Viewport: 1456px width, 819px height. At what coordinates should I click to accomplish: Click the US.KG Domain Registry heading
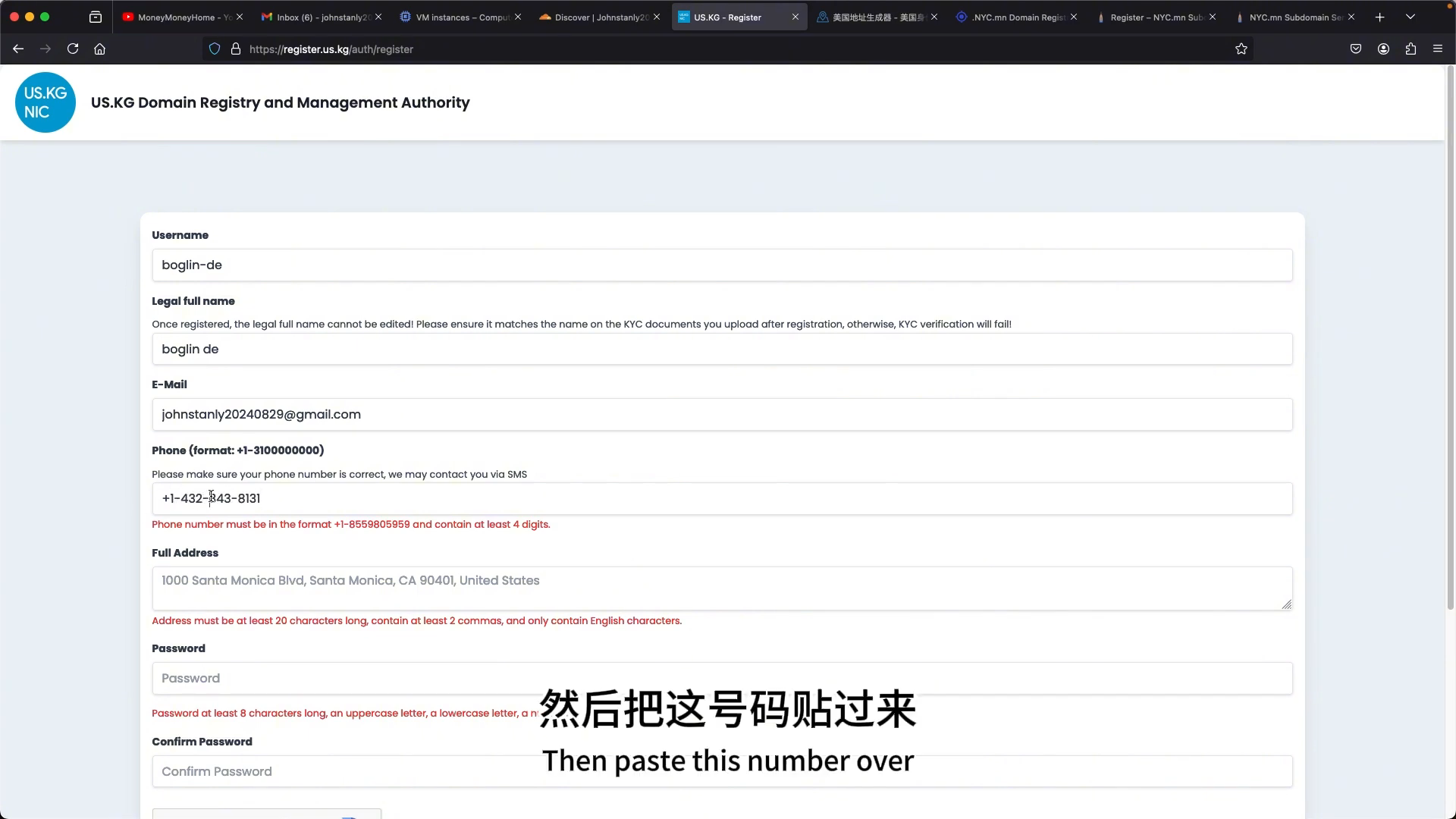pos(281,102)
